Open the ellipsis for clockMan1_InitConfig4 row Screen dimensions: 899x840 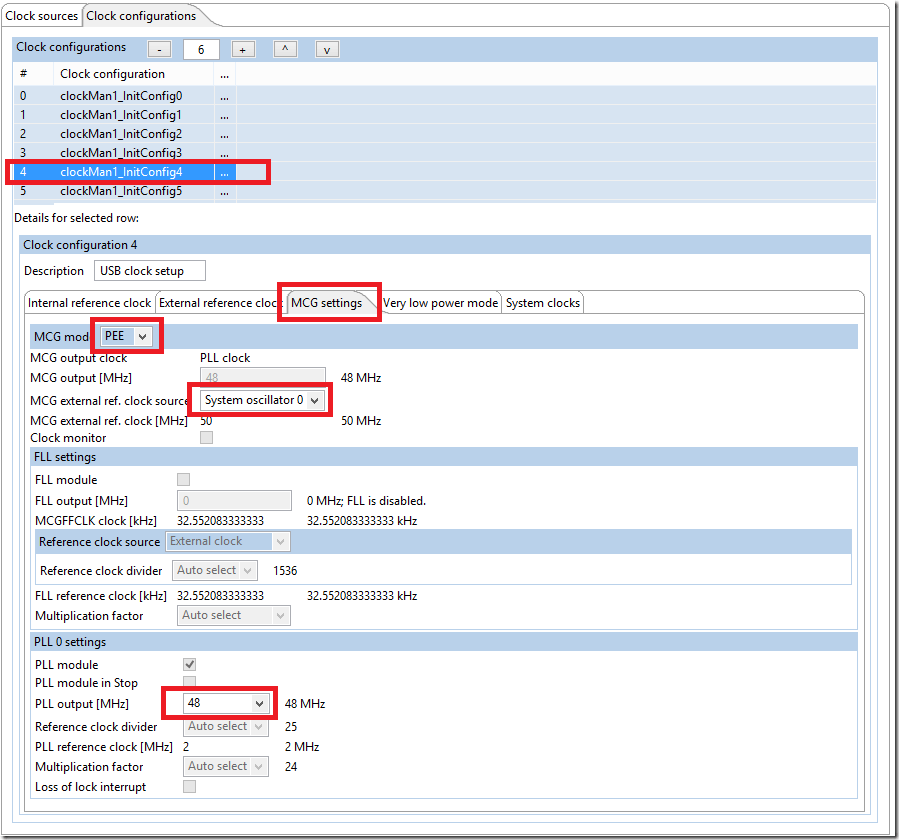point(225,172)
